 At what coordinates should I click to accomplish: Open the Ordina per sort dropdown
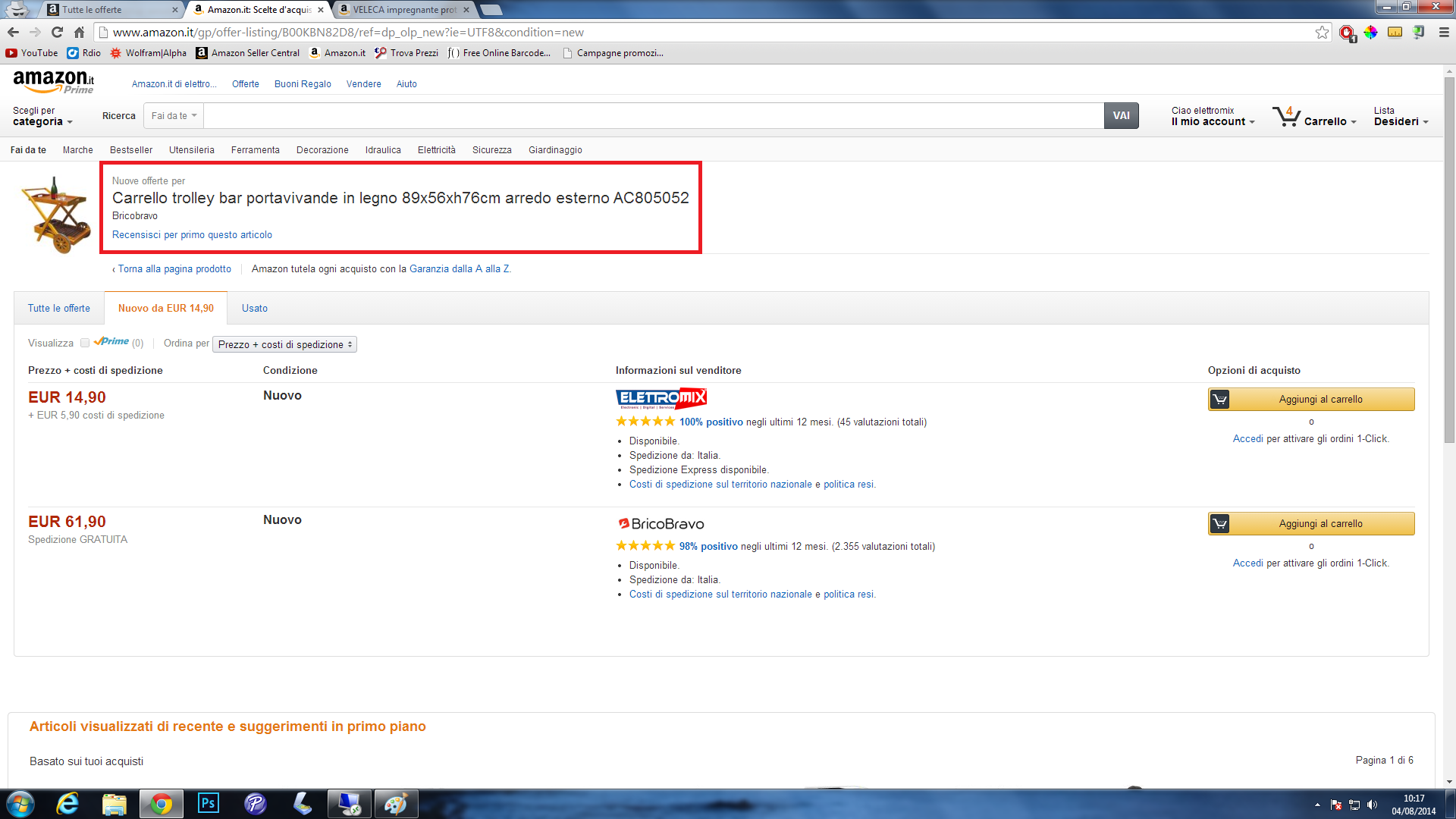pos(284,344)
